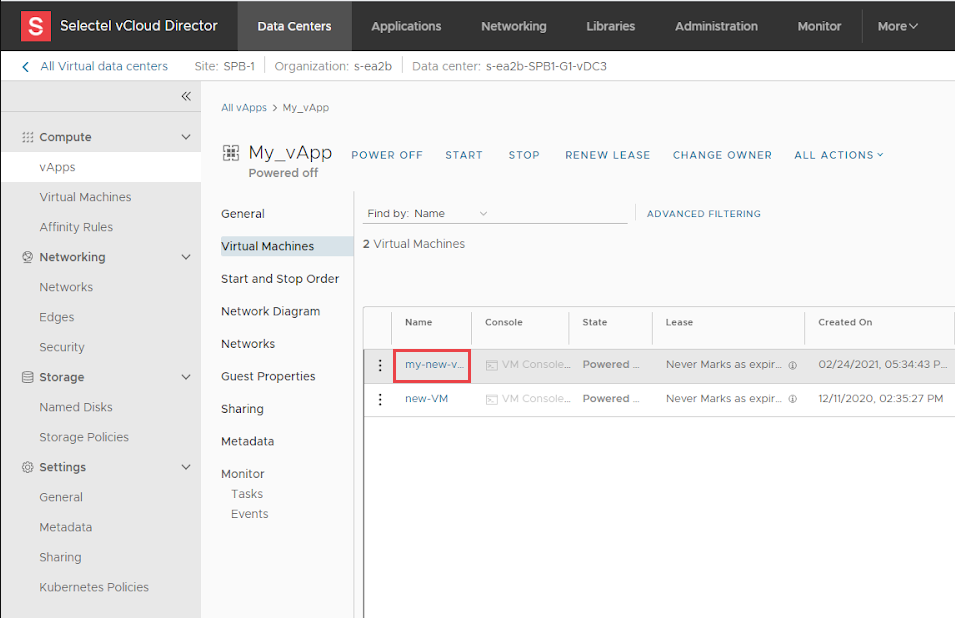Image resolution: width=955 pixels, height=618 pixels.
Task: Open the Guest Properties section
Action: click(268, 376)
